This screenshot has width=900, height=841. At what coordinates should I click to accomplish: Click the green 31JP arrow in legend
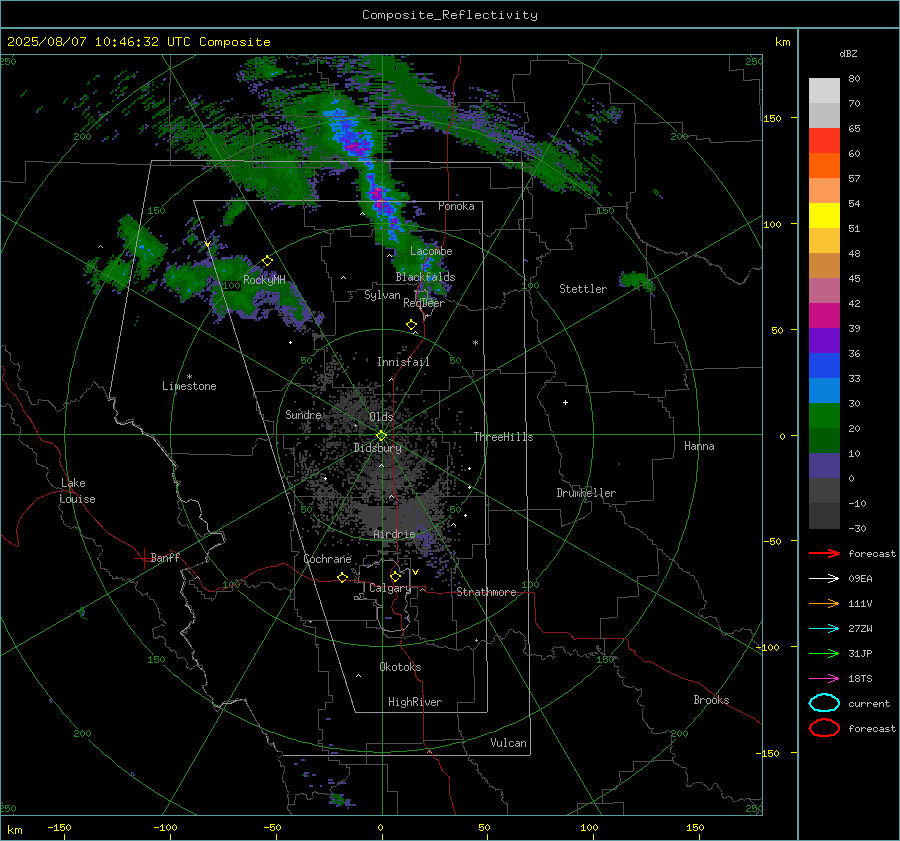click(824, 653)
